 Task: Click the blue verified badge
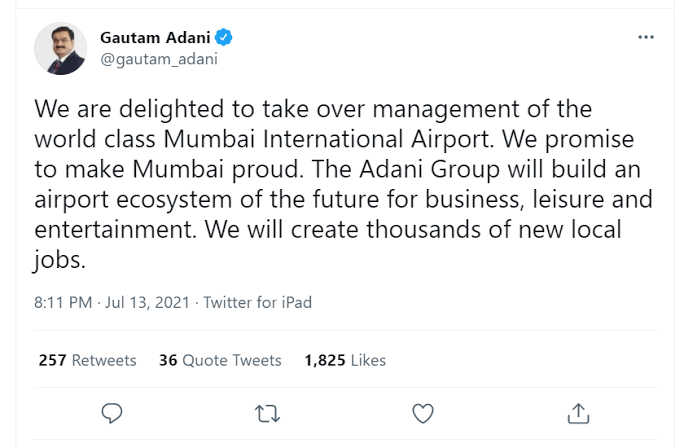click(x=226, y=38)
